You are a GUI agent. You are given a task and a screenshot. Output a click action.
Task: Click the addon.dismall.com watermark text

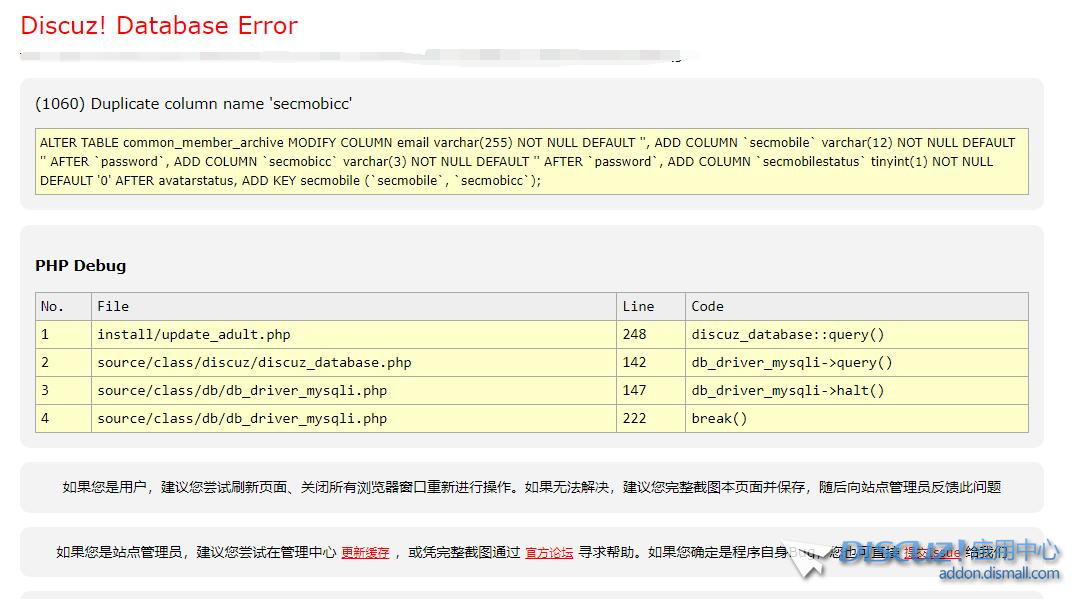(x=998, y=574)
